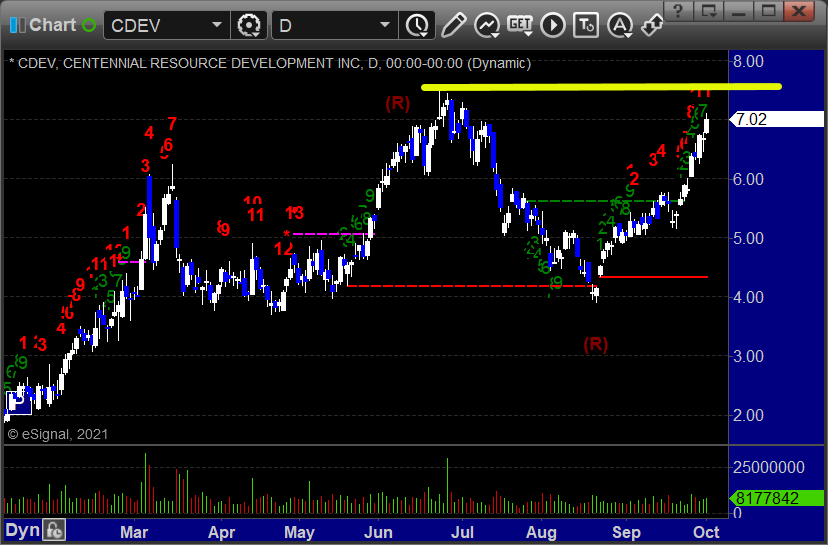Image resolution: width=828 pixels, height=545 pixels.
Task: Click the chart title CDEV description text
Action: point(270,63)
